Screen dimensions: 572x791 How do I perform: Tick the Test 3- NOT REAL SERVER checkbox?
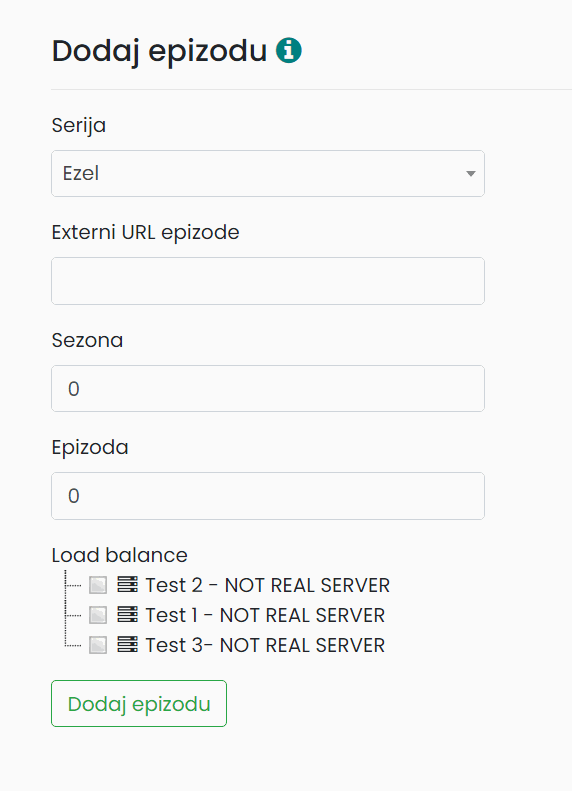click(98, 645)
